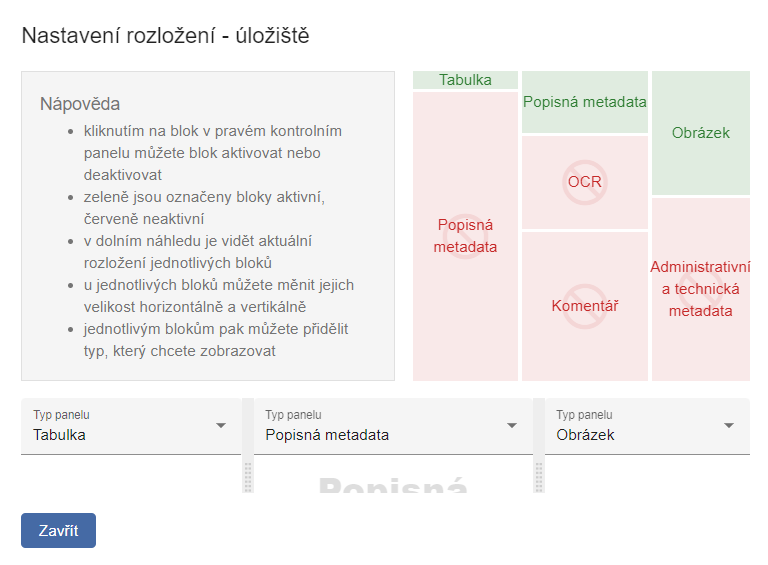Deactivate the green Obrázek block
The image size is (768, 565).
[x=701, y=133]
